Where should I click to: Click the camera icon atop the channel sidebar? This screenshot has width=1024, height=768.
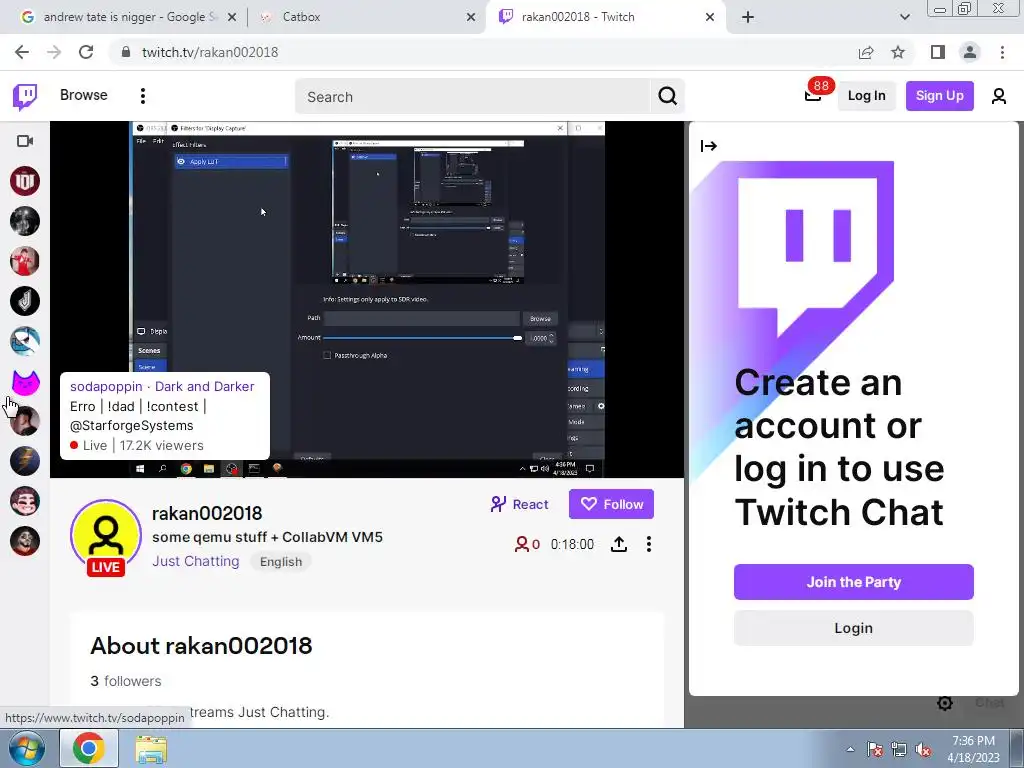[x=25, y=141]
